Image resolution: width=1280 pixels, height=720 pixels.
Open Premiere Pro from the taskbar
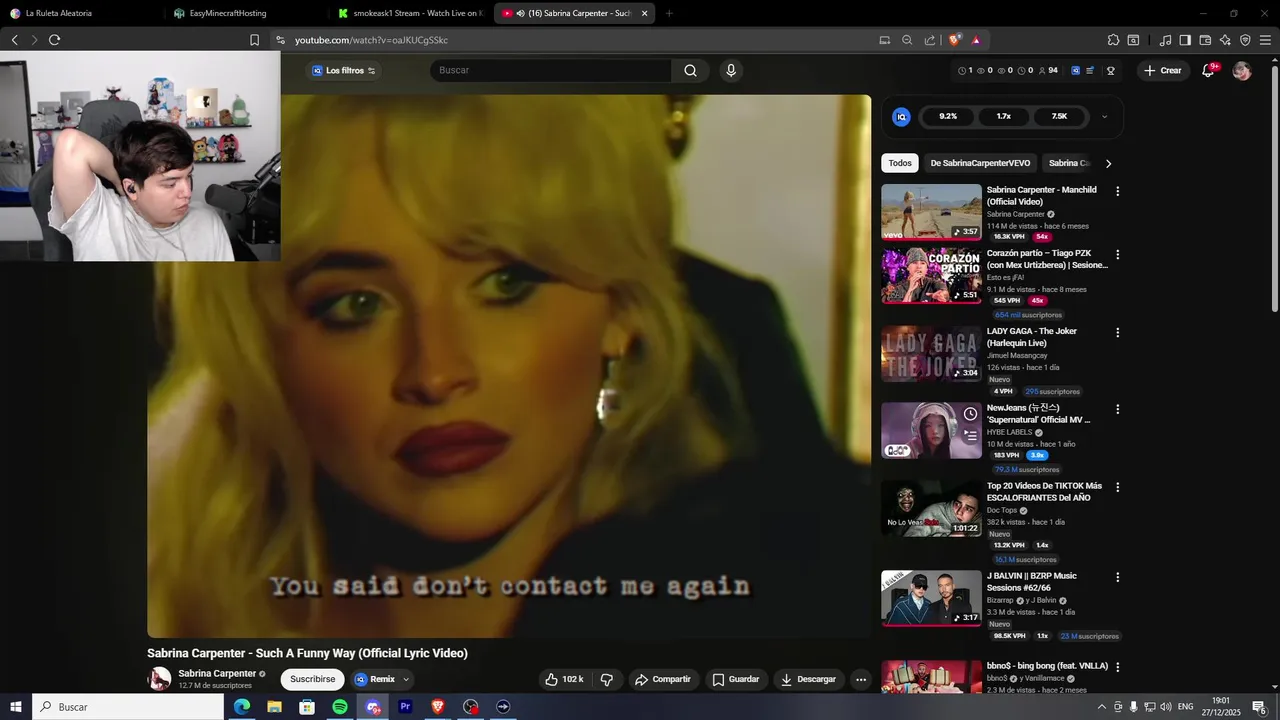[x=405, y=707]
